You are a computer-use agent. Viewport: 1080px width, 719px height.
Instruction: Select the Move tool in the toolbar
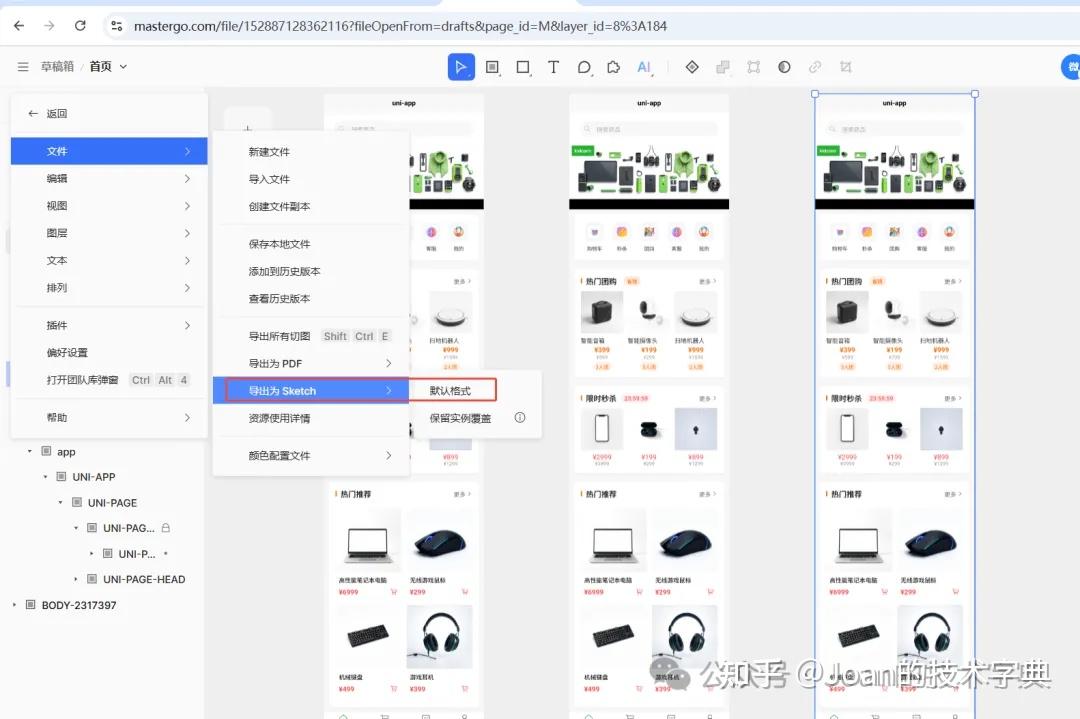pos(461,67)
